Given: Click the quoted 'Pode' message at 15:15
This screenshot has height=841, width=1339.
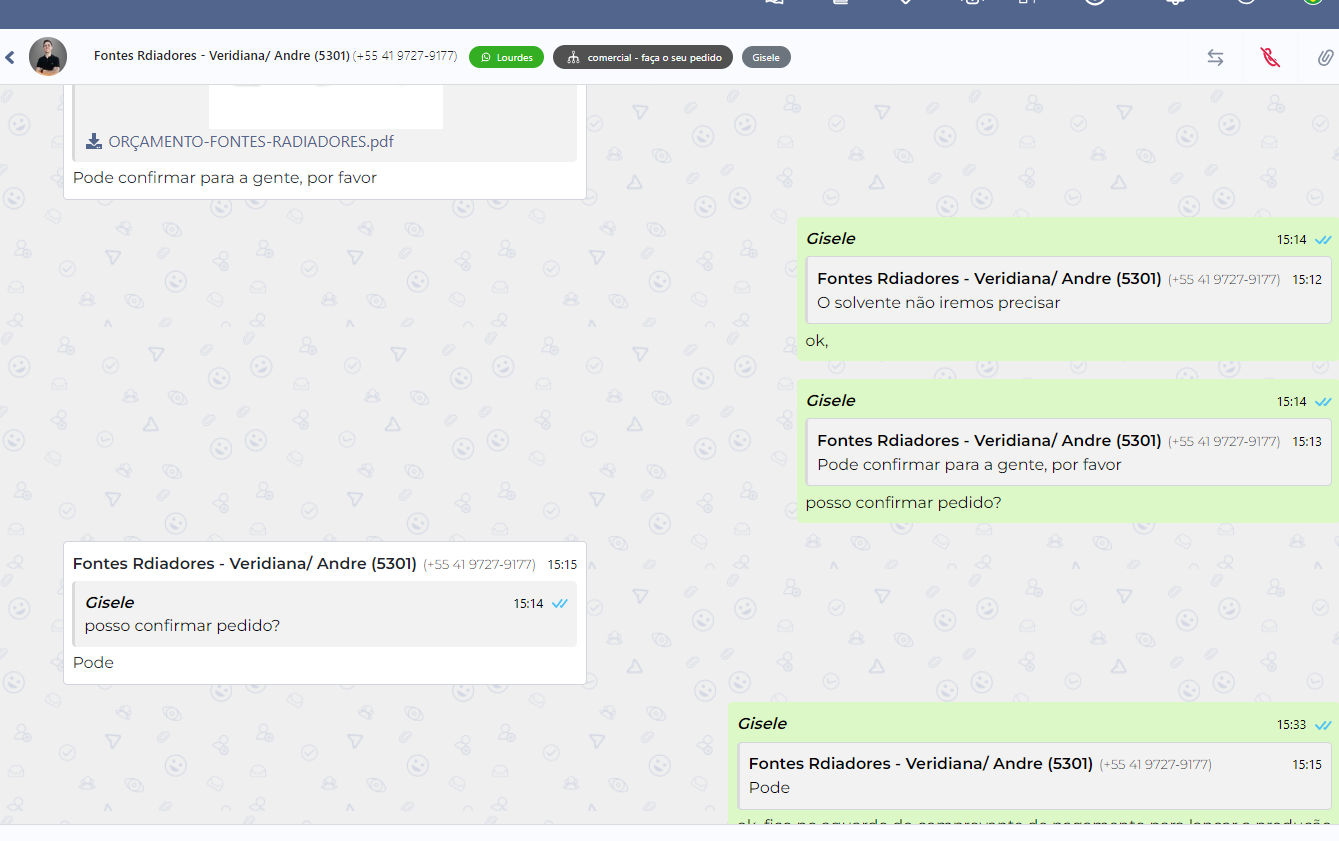Looking at the screenshot, I should tap(1034, 776).
